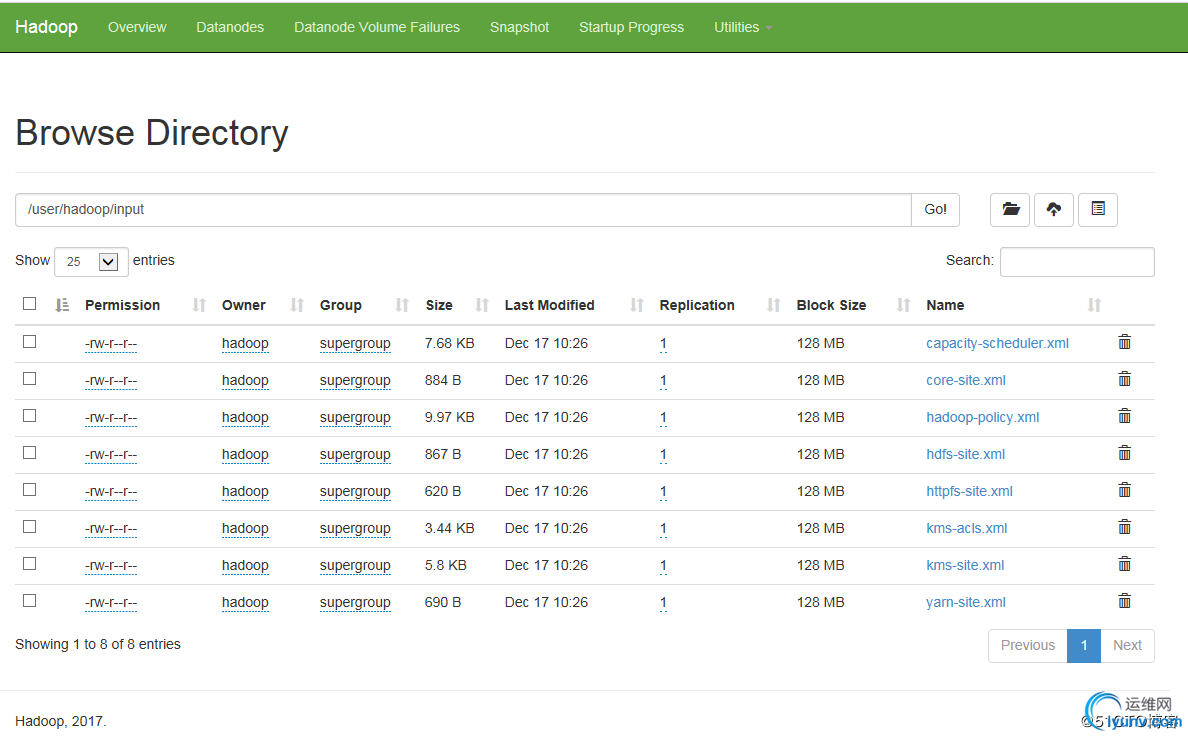Image resolution: width=1188 pixels, height=738 pixels.
Task: Click the cut and paste list icon
Action: click(1098, 210)
